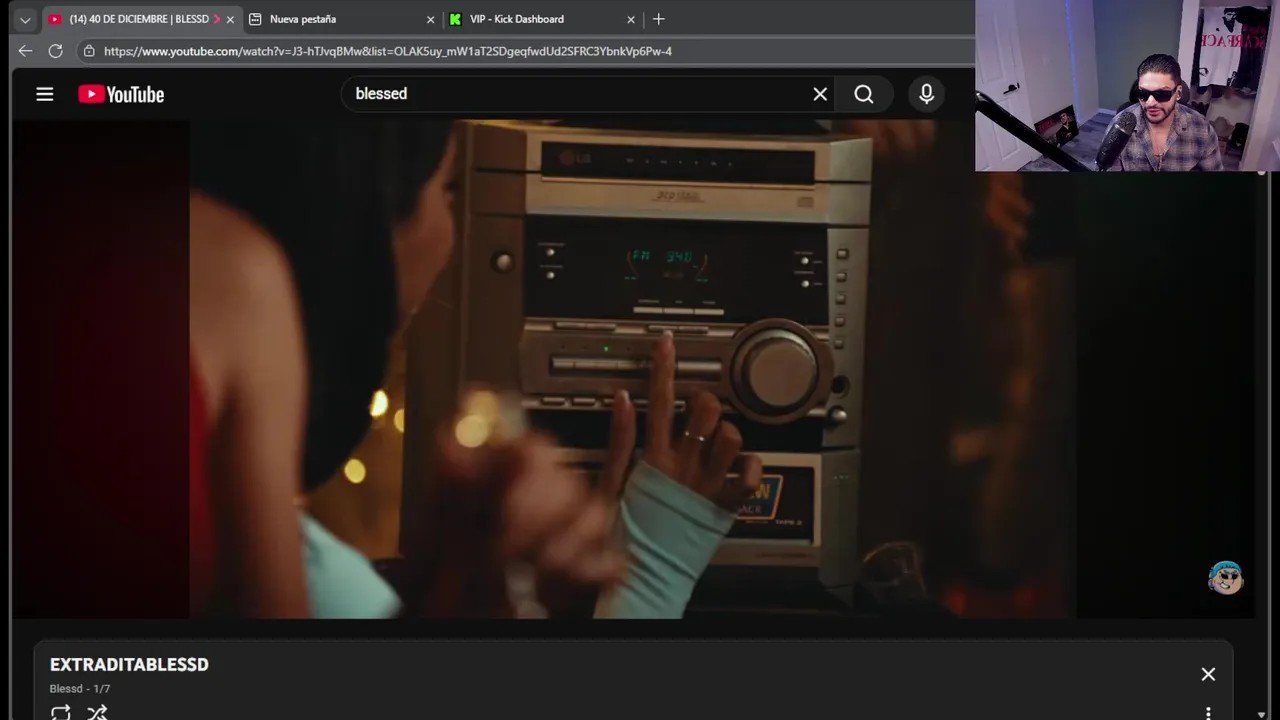Toggle playlist loop button
Image resolution: width=1280 pixels, height=720 pixels.
(x=61, y=712)
